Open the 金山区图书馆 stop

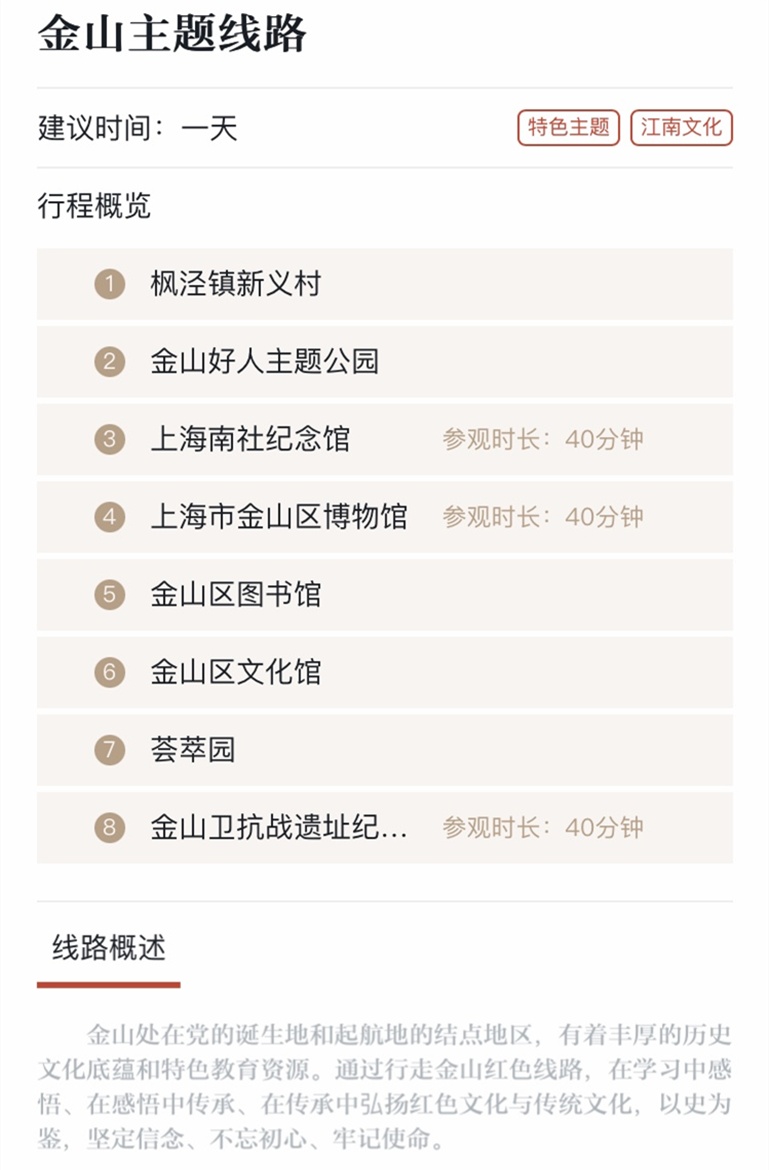point(385,595)
